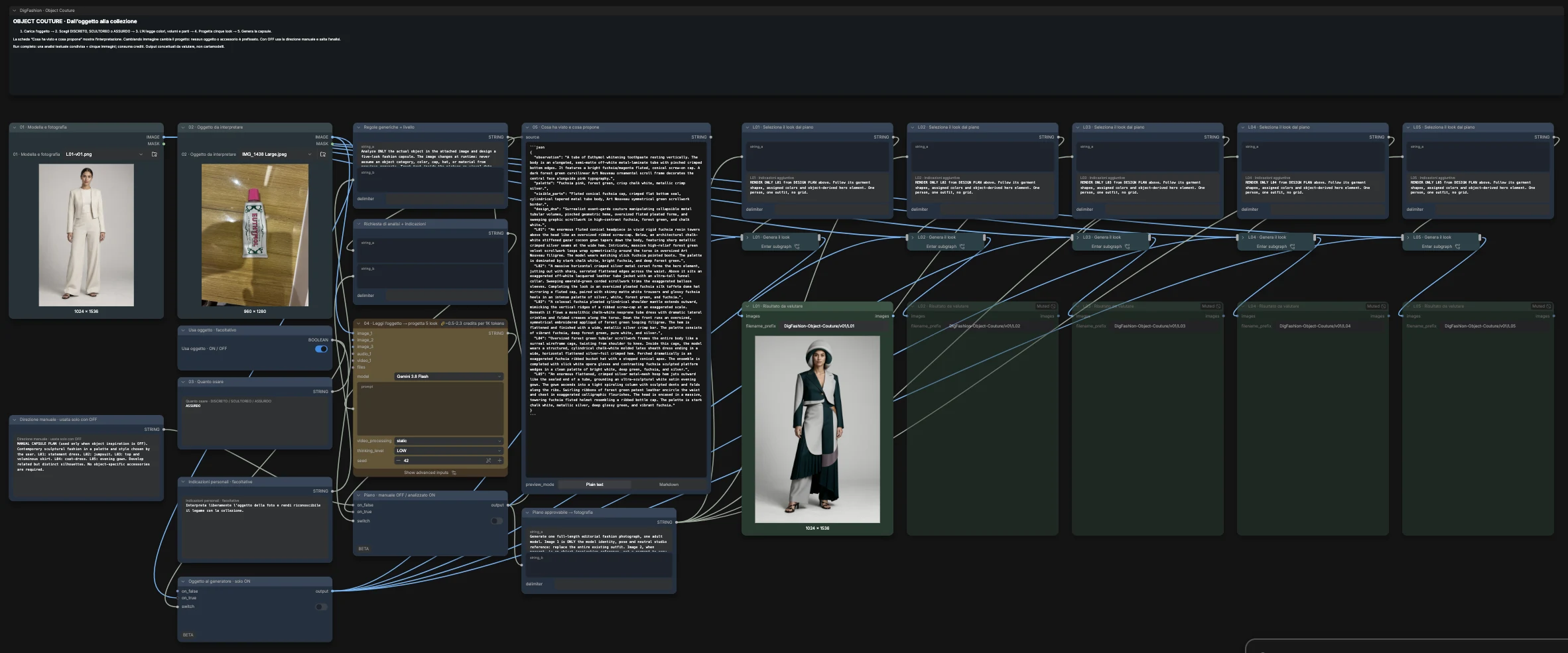Viewport: 1568px width, 653px height.
Task: Toggle Usa oggetto ON / OFF switch
Action: [321, 349]
